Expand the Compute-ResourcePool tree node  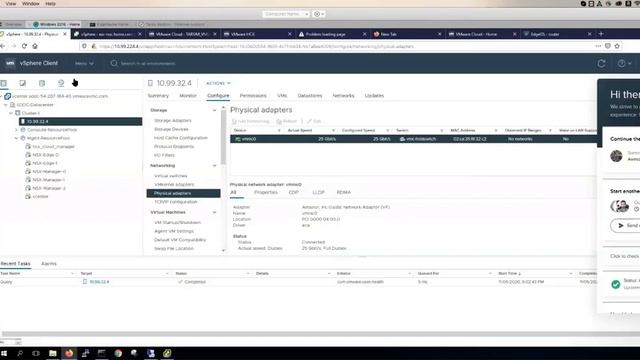[16, 130]
